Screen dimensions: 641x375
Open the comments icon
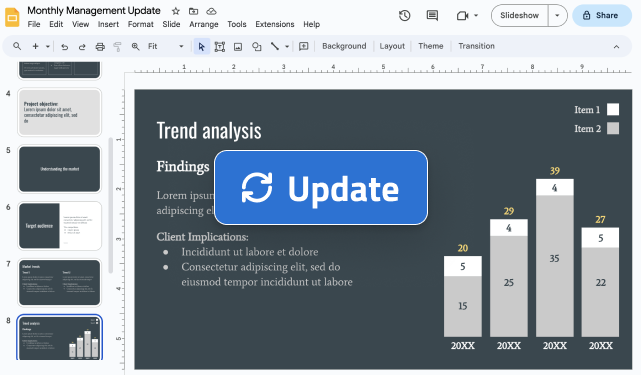pos(432,16)
